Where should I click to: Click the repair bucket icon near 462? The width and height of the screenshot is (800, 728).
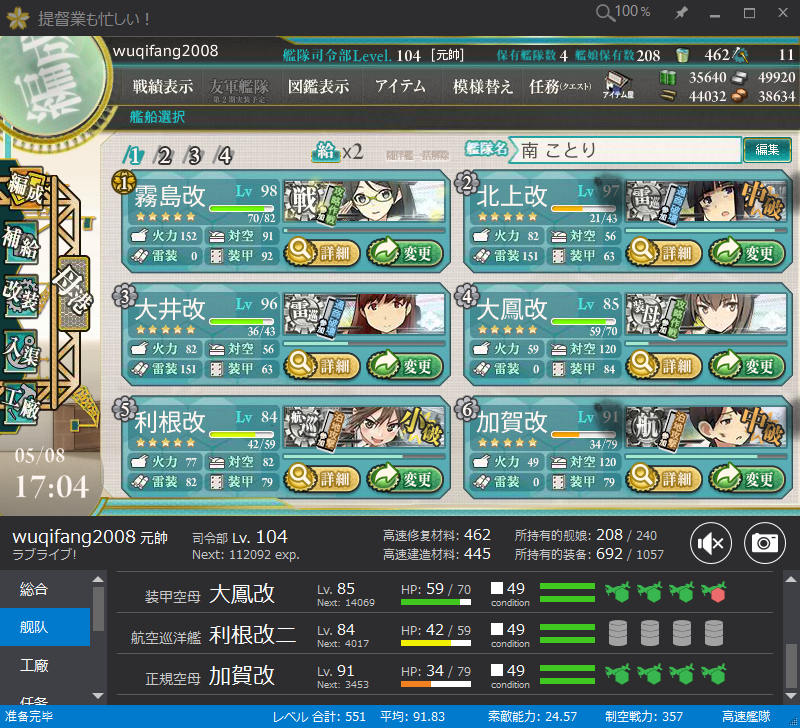coord(682,55)
